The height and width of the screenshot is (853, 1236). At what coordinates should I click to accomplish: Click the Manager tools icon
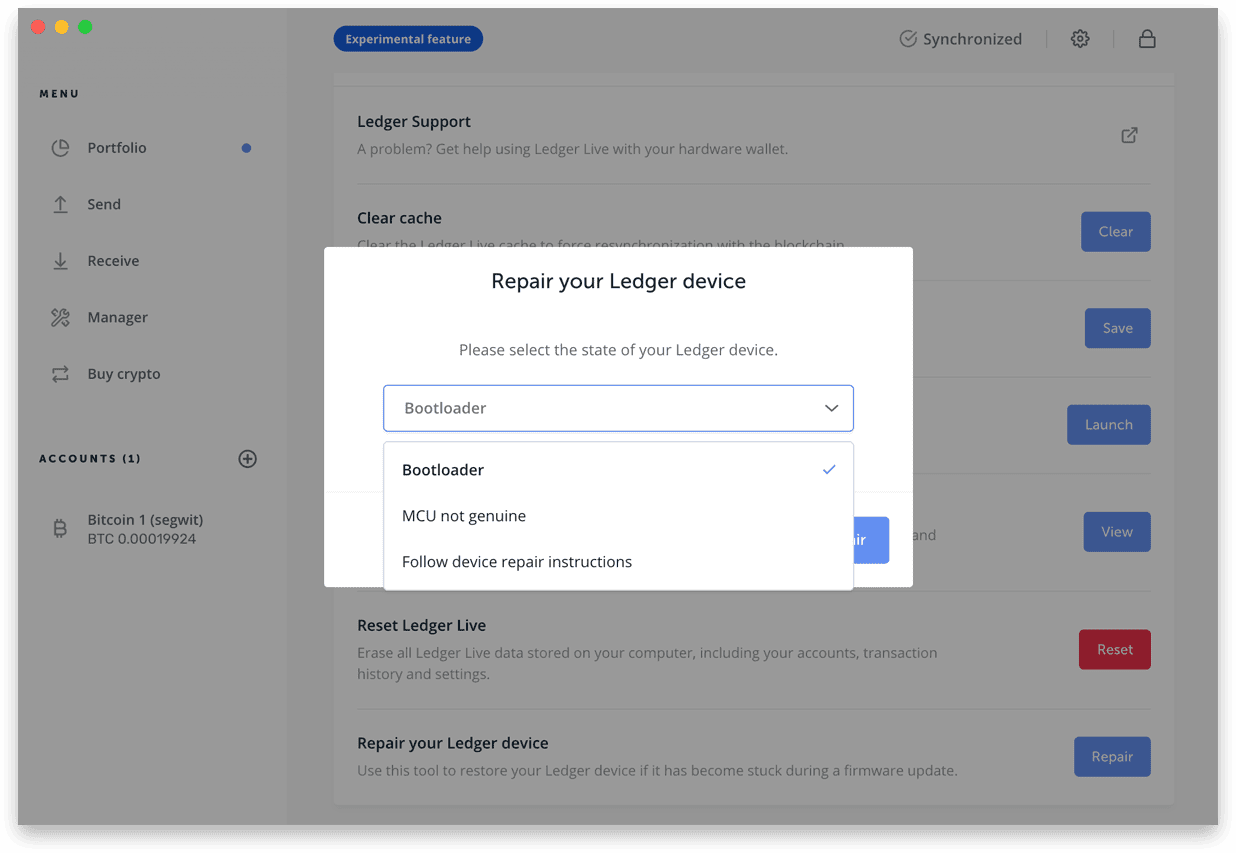tap(60, 318)
